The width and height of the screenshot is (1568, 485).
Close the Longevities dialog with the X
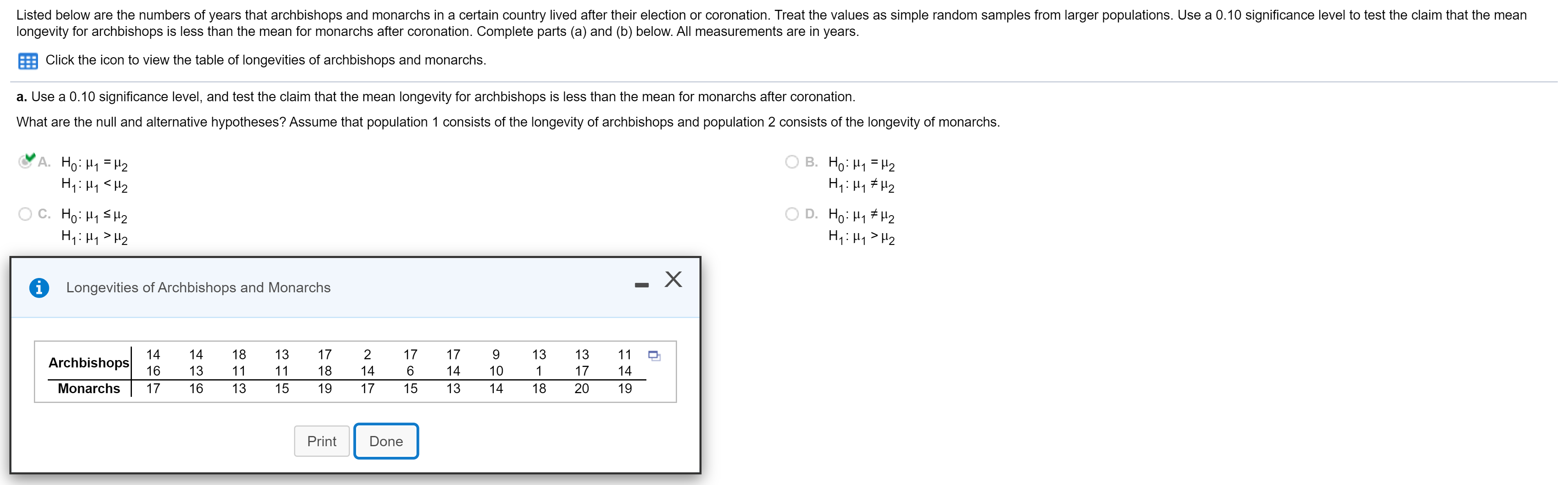[x=673, y=280]
